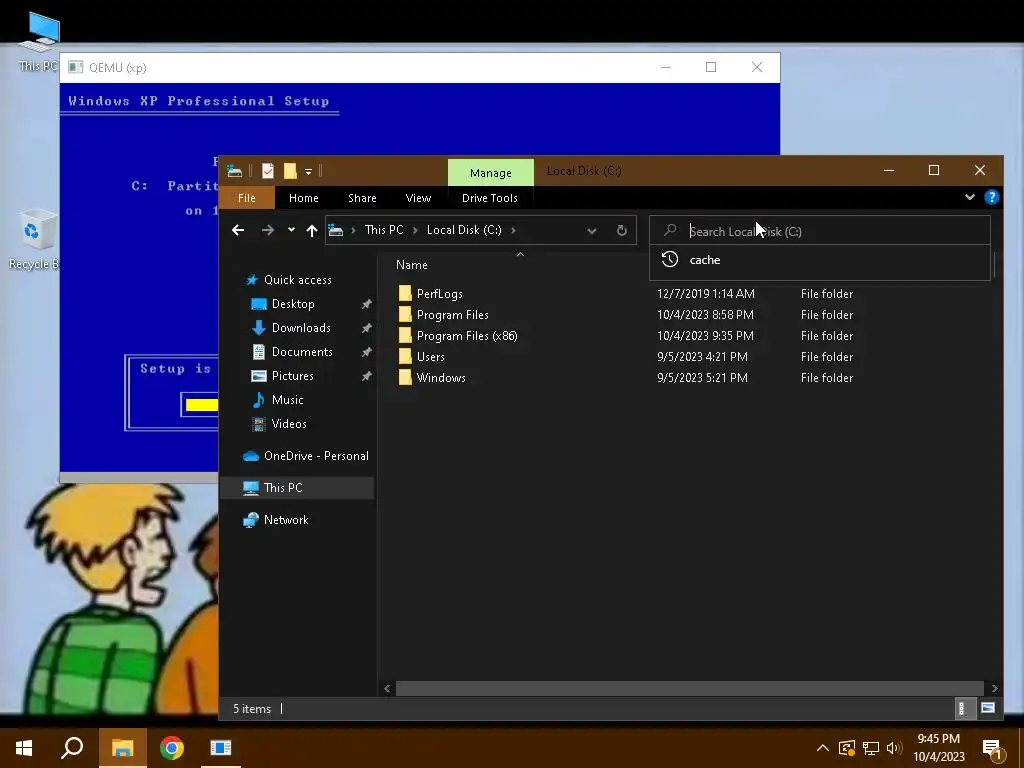Open Desktop in the navigation pane
The height and width of the screenshot is (768, 1024).
(x=293, y=304)
